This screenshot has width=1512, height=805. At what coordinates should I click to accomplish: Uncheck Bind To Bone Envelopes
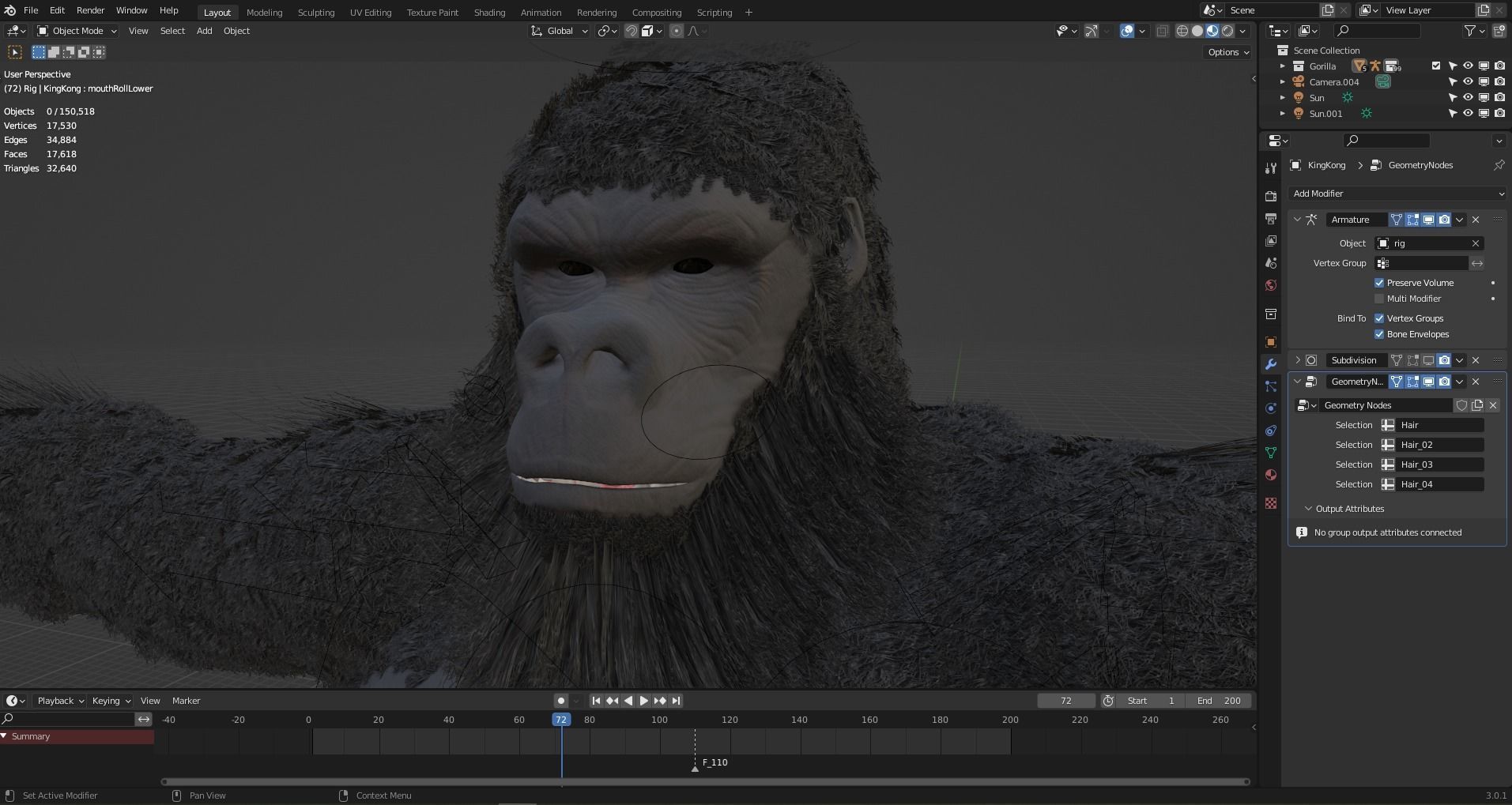coord(1379,334)
